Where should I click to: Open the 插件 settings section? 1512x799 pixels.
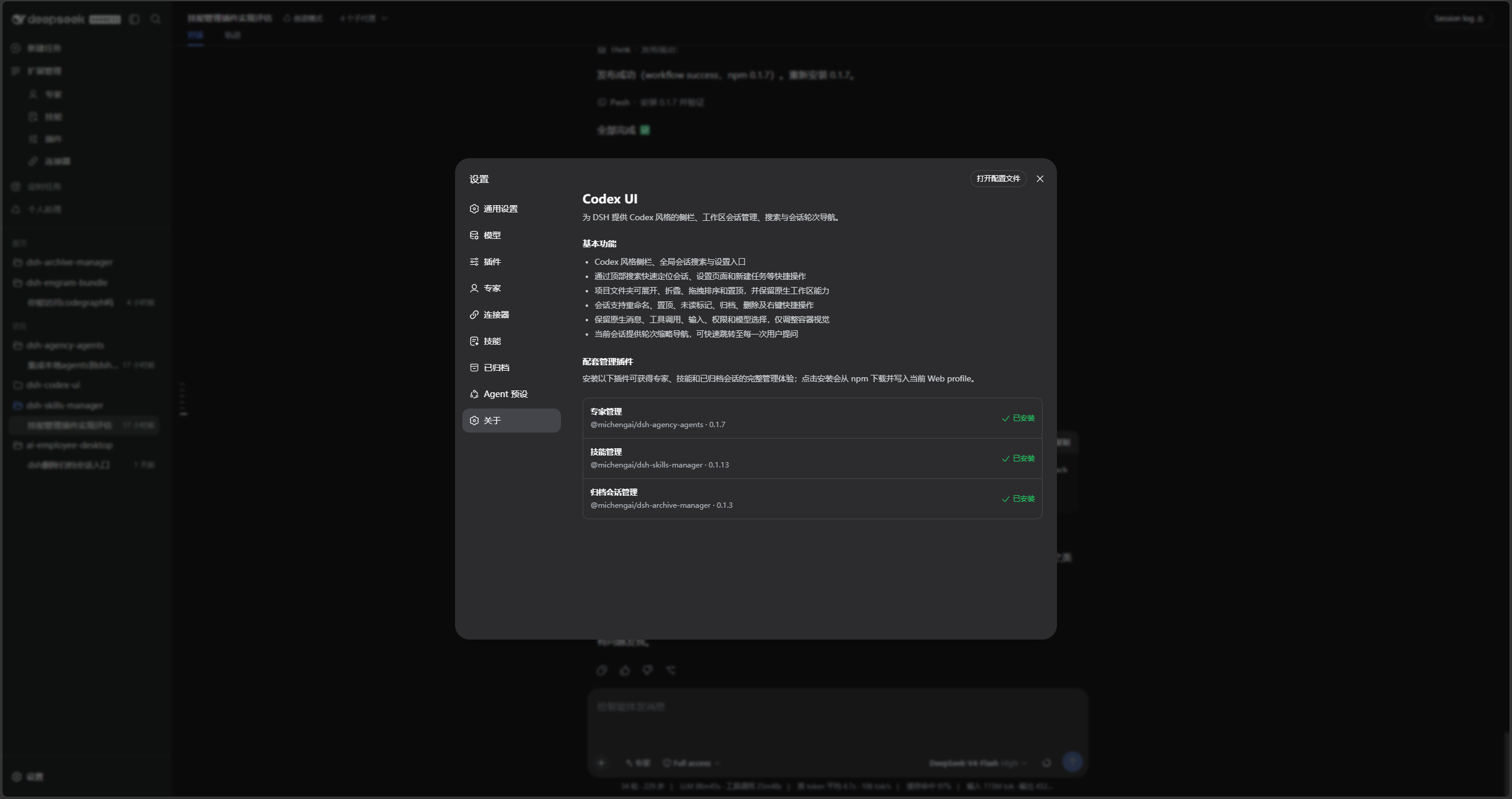[x=511, y=262]
